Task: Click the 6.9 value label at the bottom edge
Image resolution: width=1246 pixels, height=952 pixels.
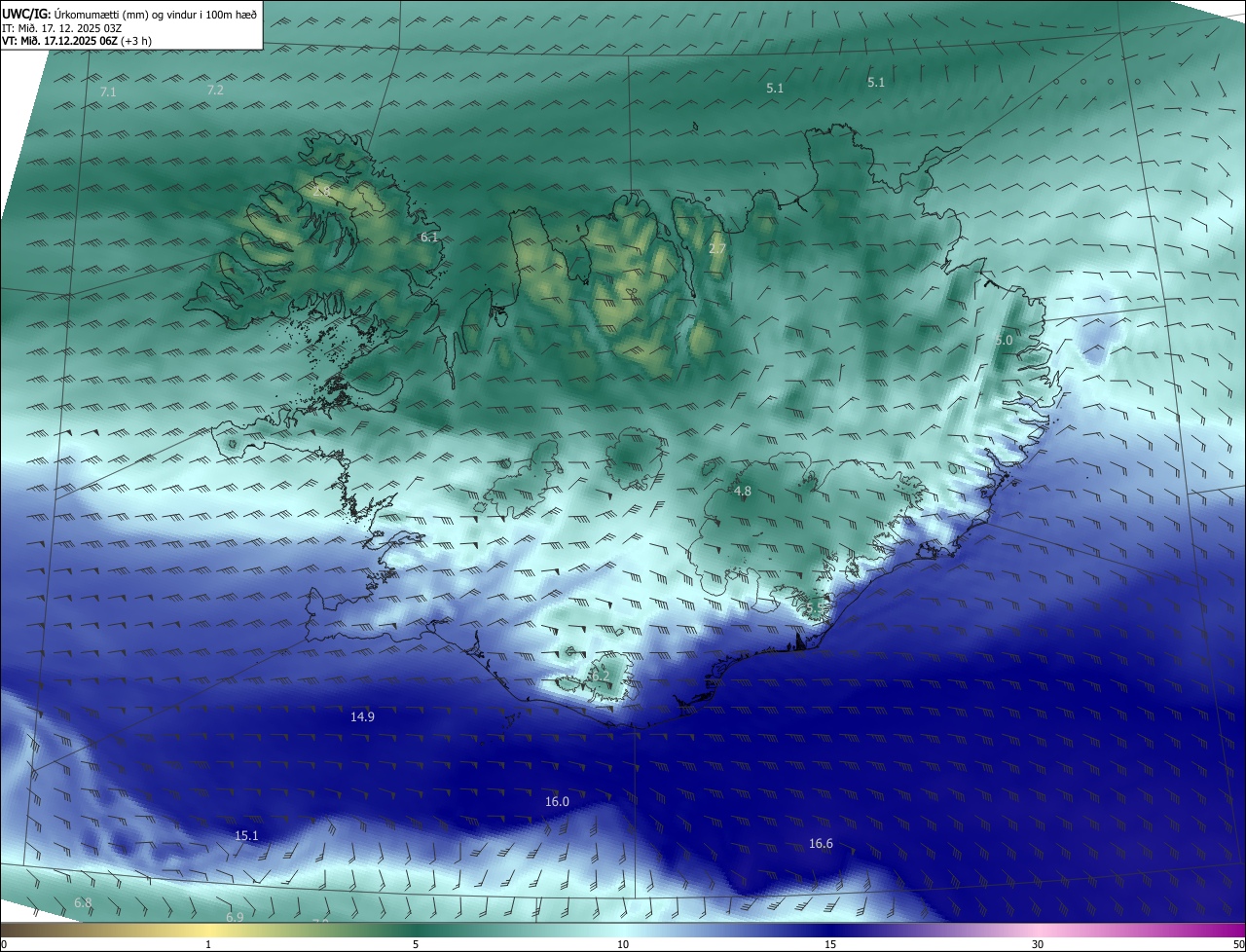Action: 235,917
